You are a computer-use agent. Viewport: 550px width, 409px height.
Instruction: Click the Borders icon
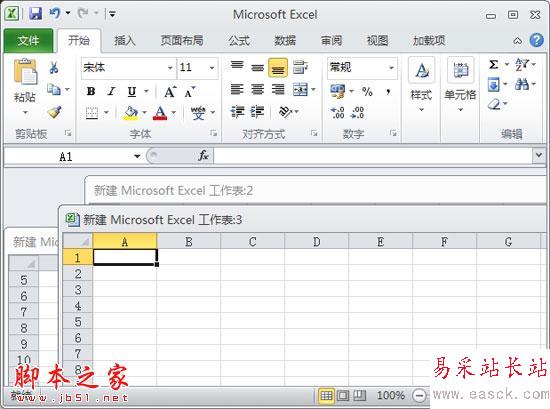92,113
